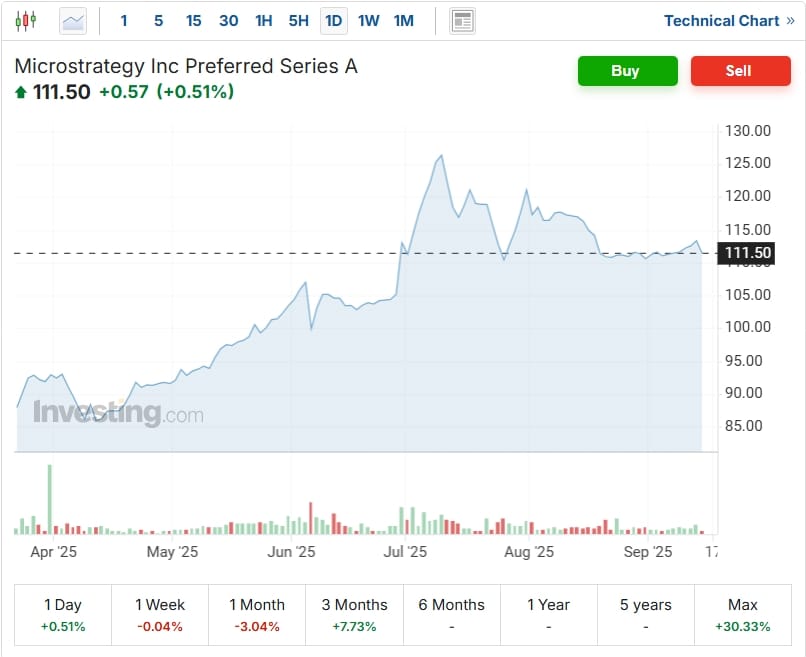Screen dimensions: 806x657
Task: Click the 111.50 current price axis label
Action: pyautogui.click(x=746, y=253)
